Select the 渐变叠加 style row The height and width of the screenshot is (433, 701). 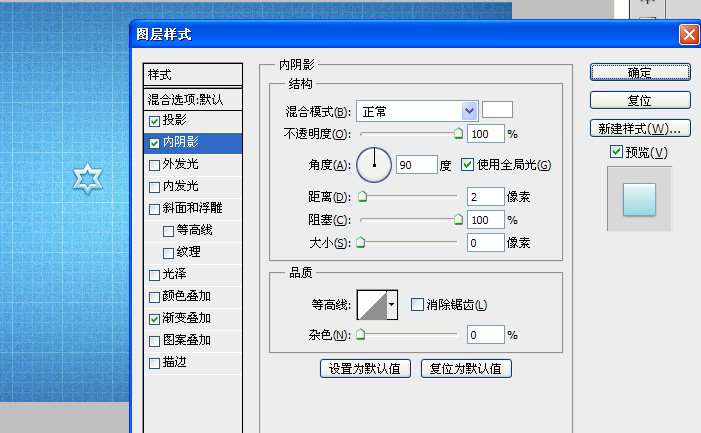[193, 319]
